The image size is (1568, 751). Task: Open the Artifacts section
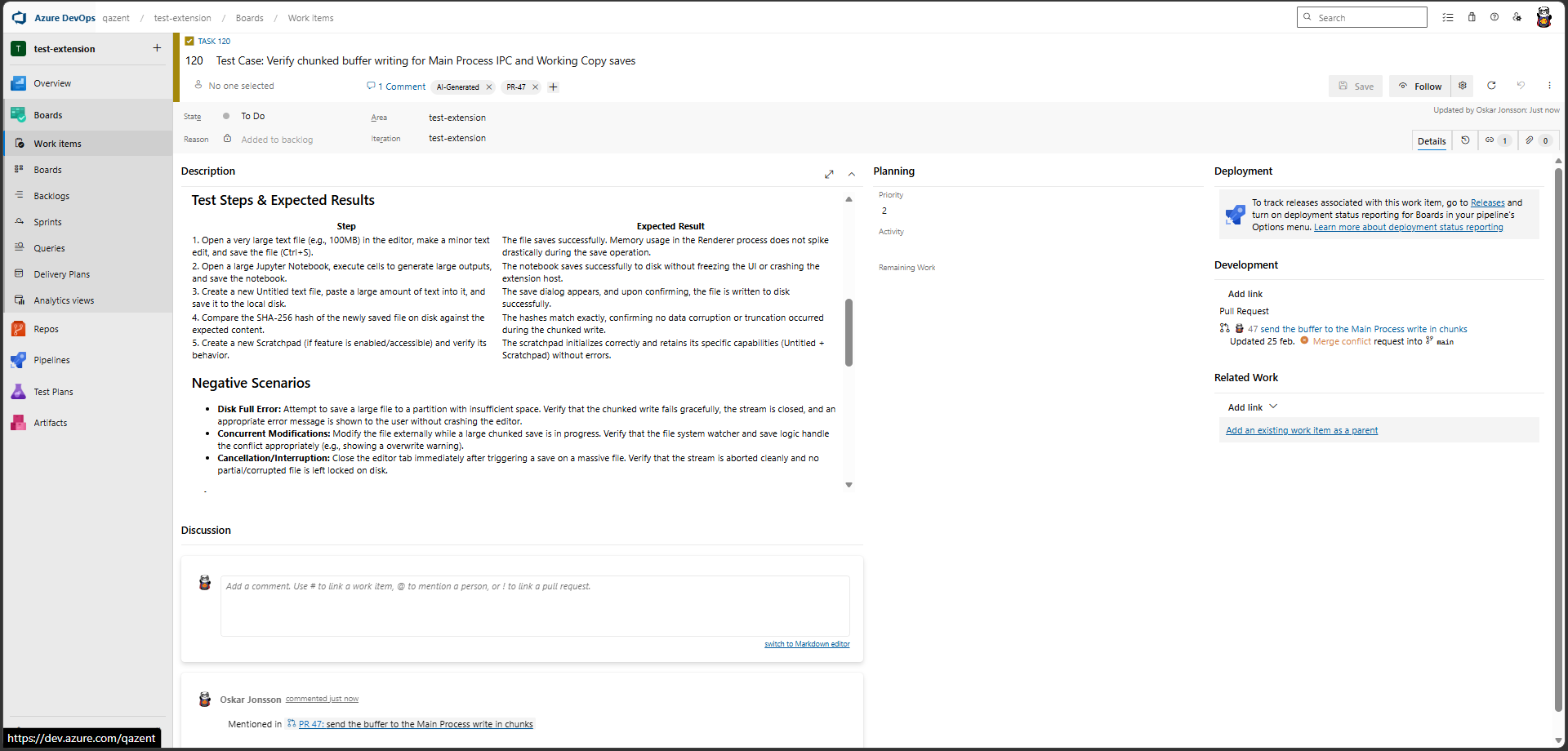51,423
